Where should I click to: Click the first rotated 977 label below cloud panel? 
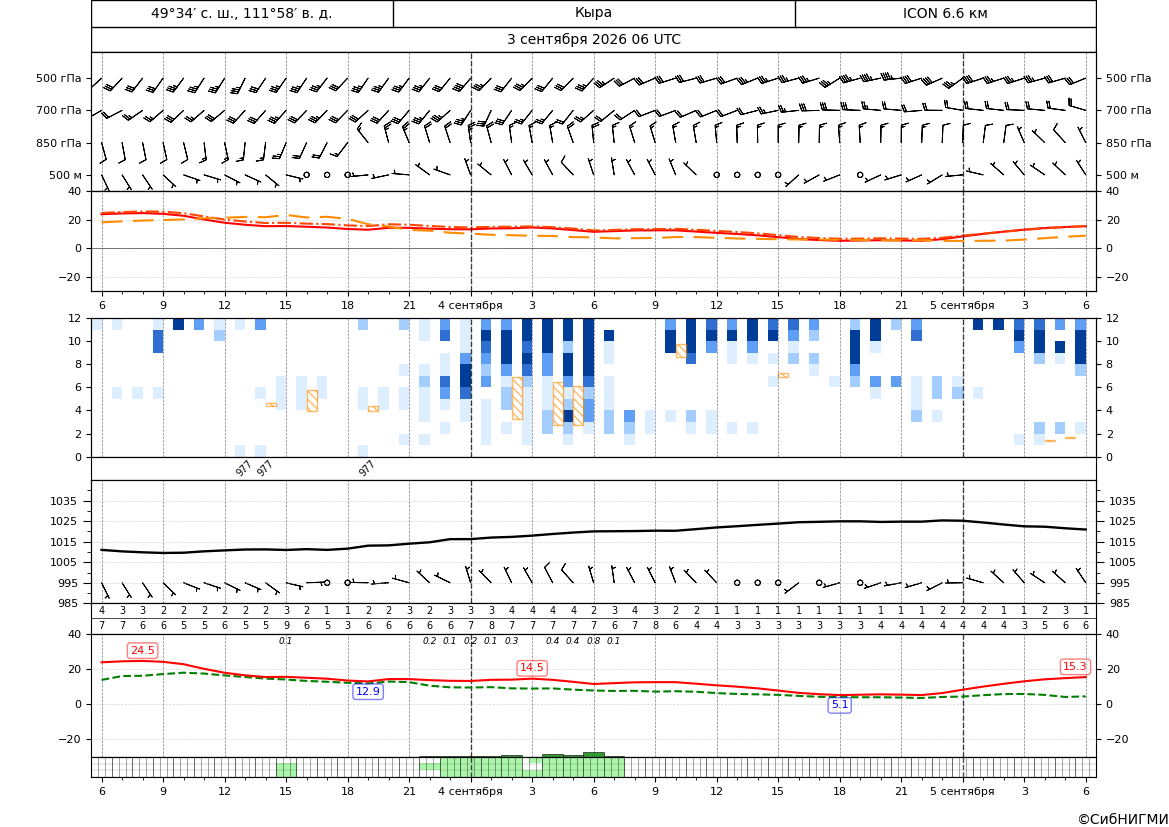[x=243, y=468]
